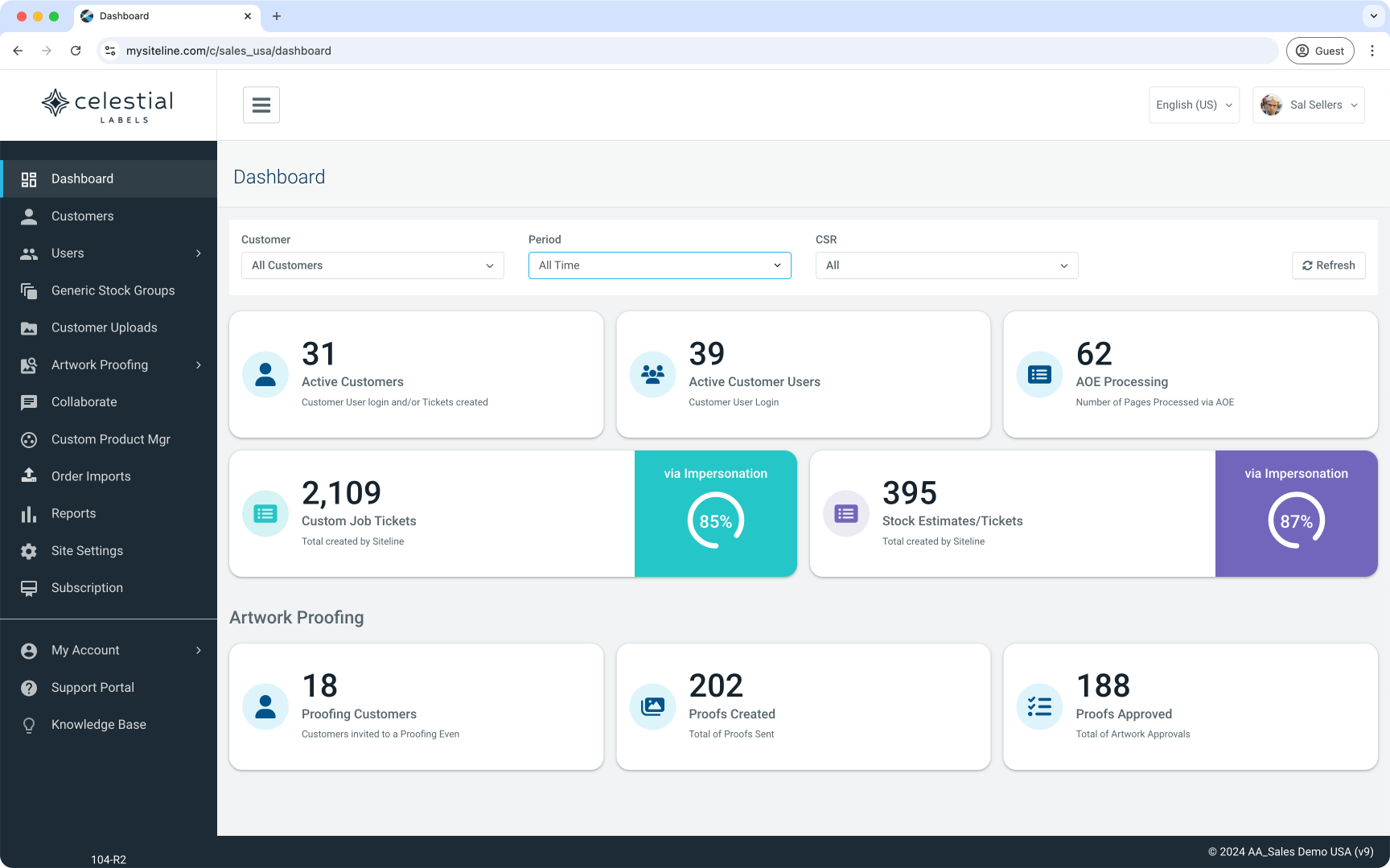Click the Support Portal question icon
Screen dimensions: 1390x868
point(29,688)
